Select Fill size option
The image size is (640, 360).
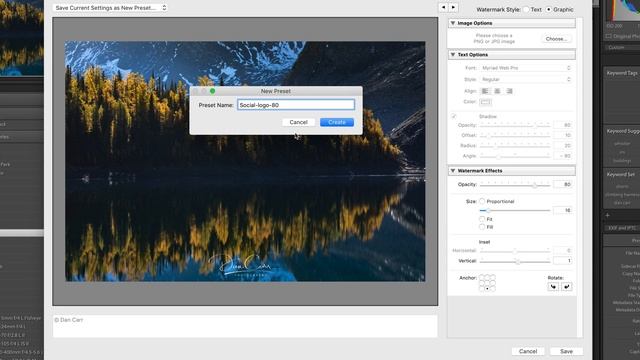[482, 227]
